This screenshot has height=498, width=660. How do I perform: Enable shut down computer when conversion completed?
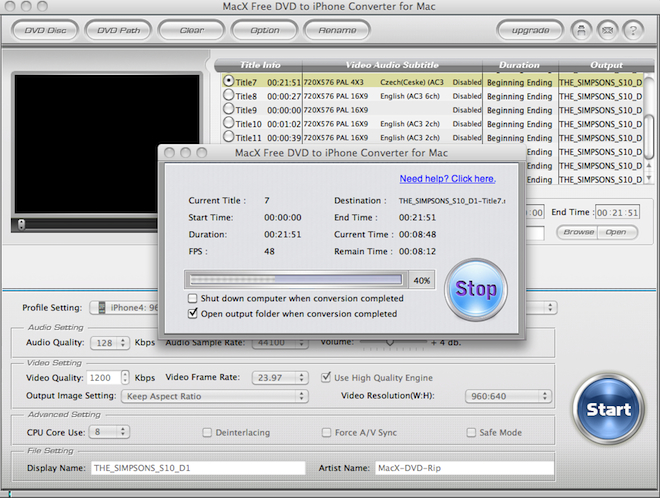pyautogui.click(x=193, y=298)
